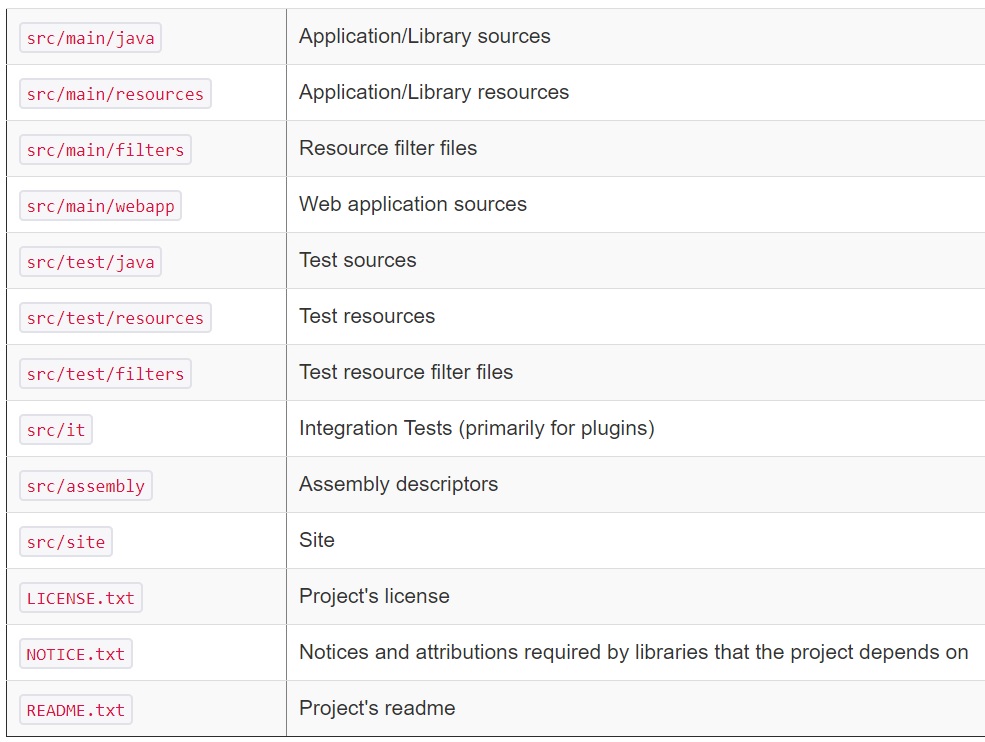The height and width of the screenshot is (742, 985).
Task: Click the 'Notices and attributions' description text
Action: pyautogui.click(x=633, y=653)
